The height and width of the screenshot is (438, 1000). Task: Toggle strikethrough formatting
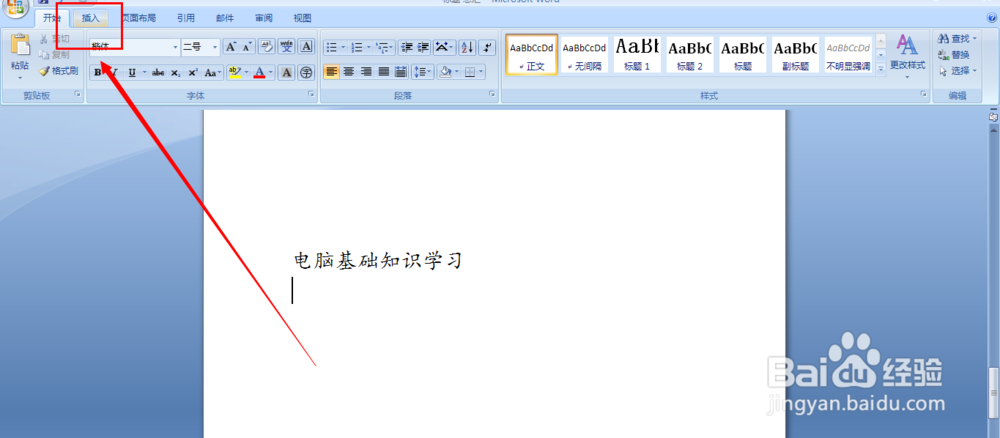tap(158, 73)
